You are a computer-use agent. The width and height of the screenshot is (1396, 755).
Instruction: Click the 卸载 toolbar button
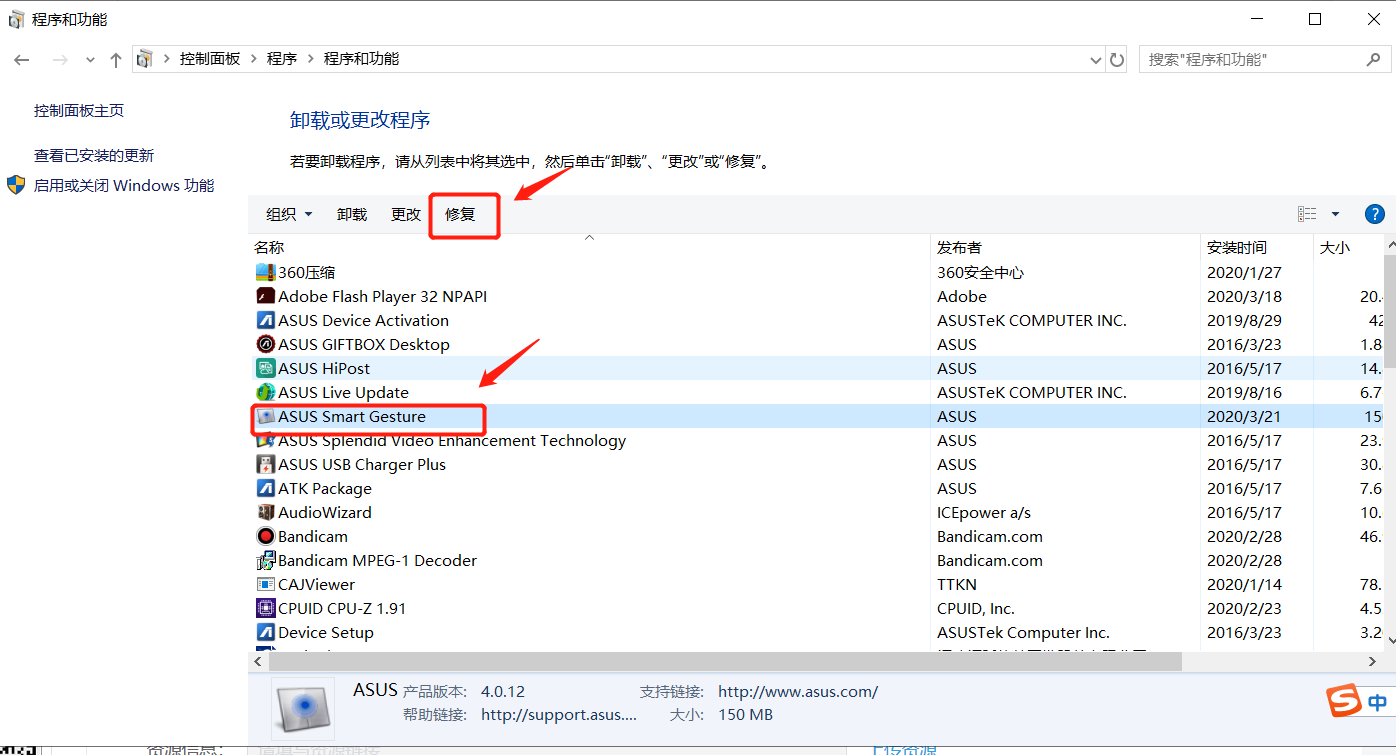[x=352, y=214]
